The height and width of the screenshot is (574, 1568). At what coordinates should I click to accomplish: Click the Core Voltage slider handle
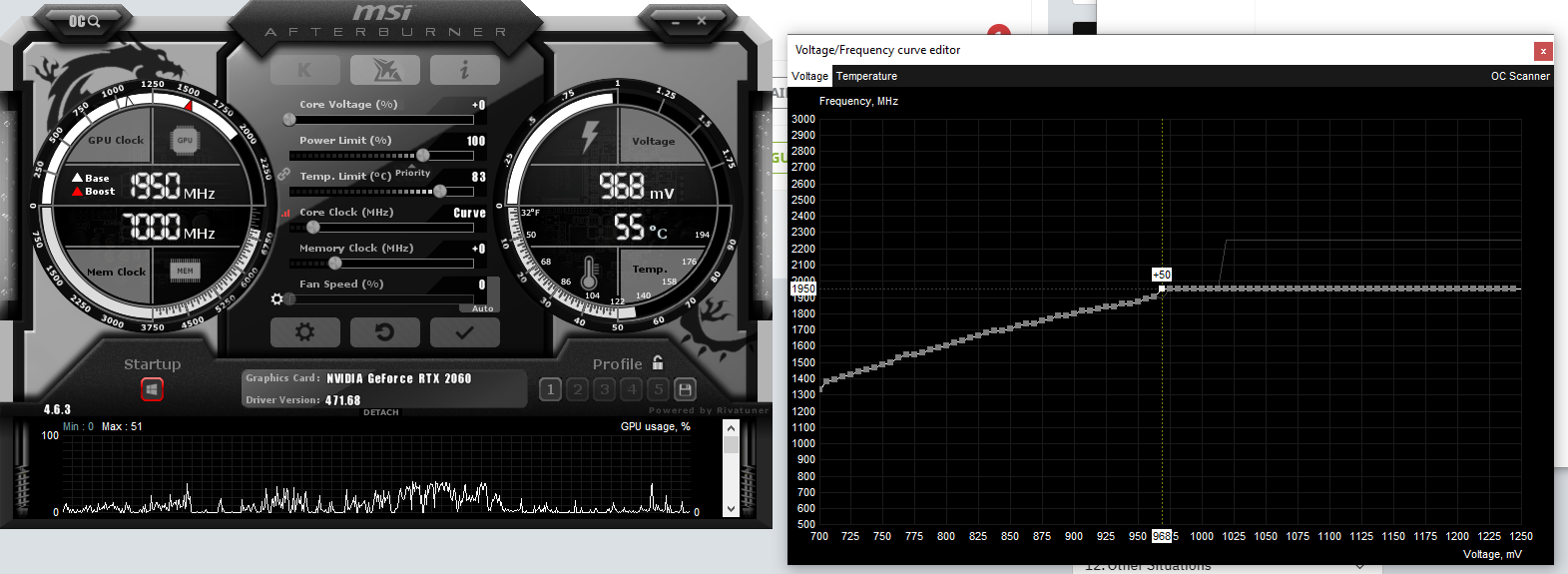tap(289, 120)
